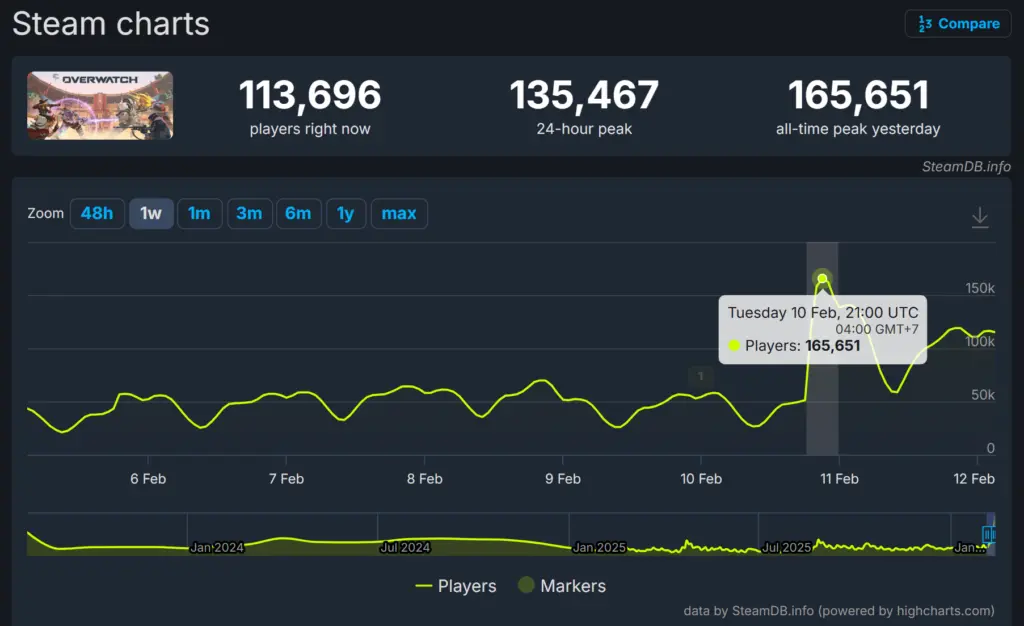The width and height of the screenshot is (1024, 626).
Task: Click the Compare button
Action: pyautogui.click(x=958, y=24)
